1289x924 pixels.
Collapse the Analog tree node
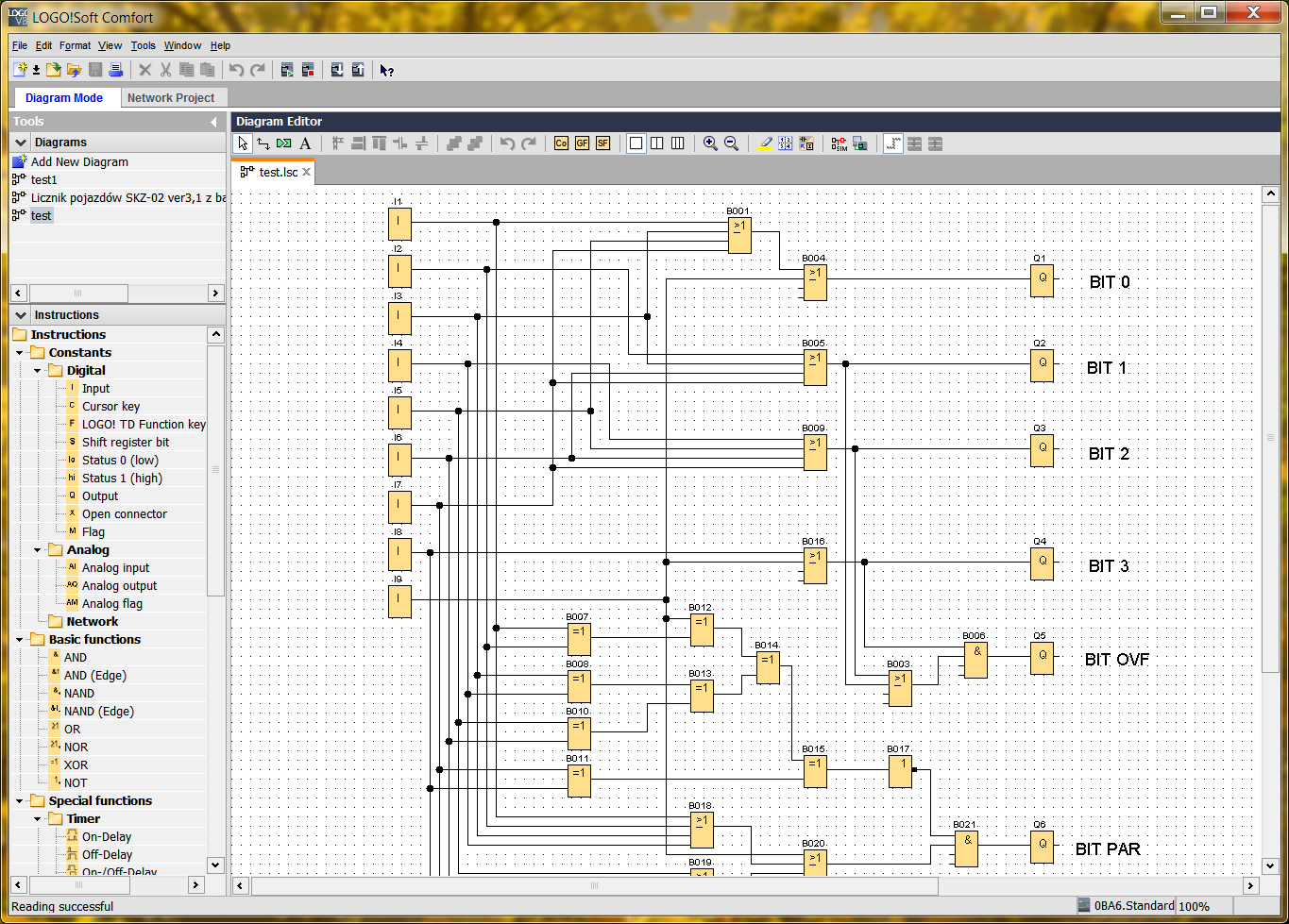38,550
